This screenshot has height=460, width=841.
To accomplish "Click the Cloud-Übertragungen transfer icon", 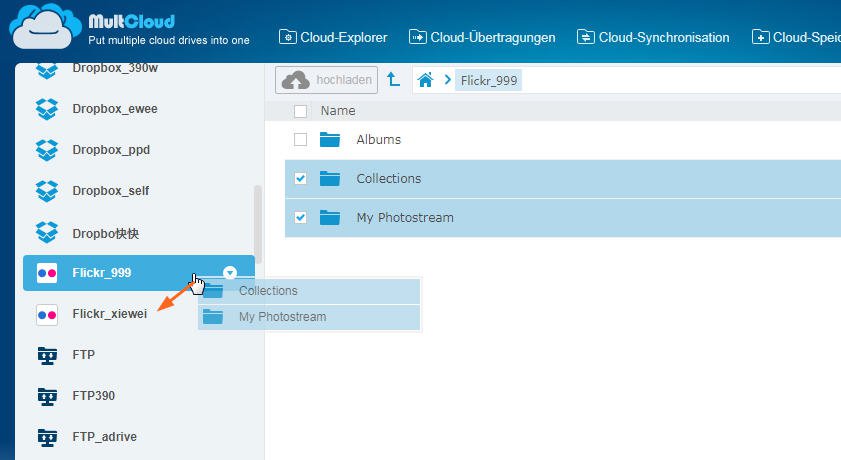I will 417,37.
